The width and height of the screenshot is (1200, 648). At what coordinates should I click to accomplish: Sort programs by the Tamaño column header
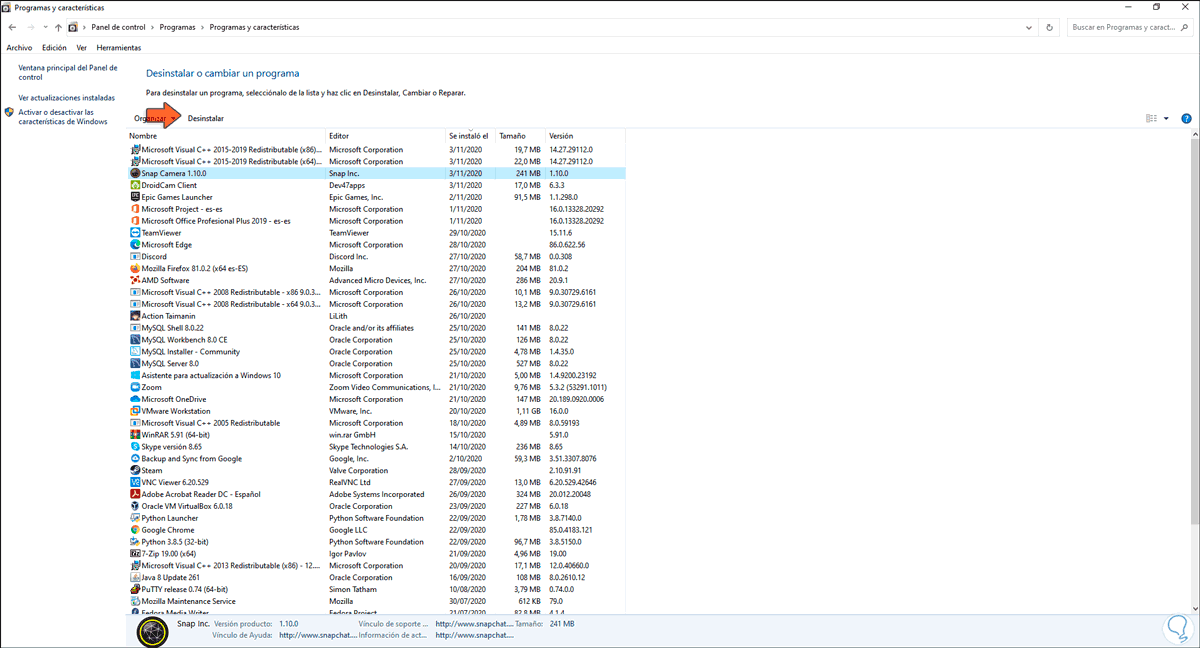[514, 136]
